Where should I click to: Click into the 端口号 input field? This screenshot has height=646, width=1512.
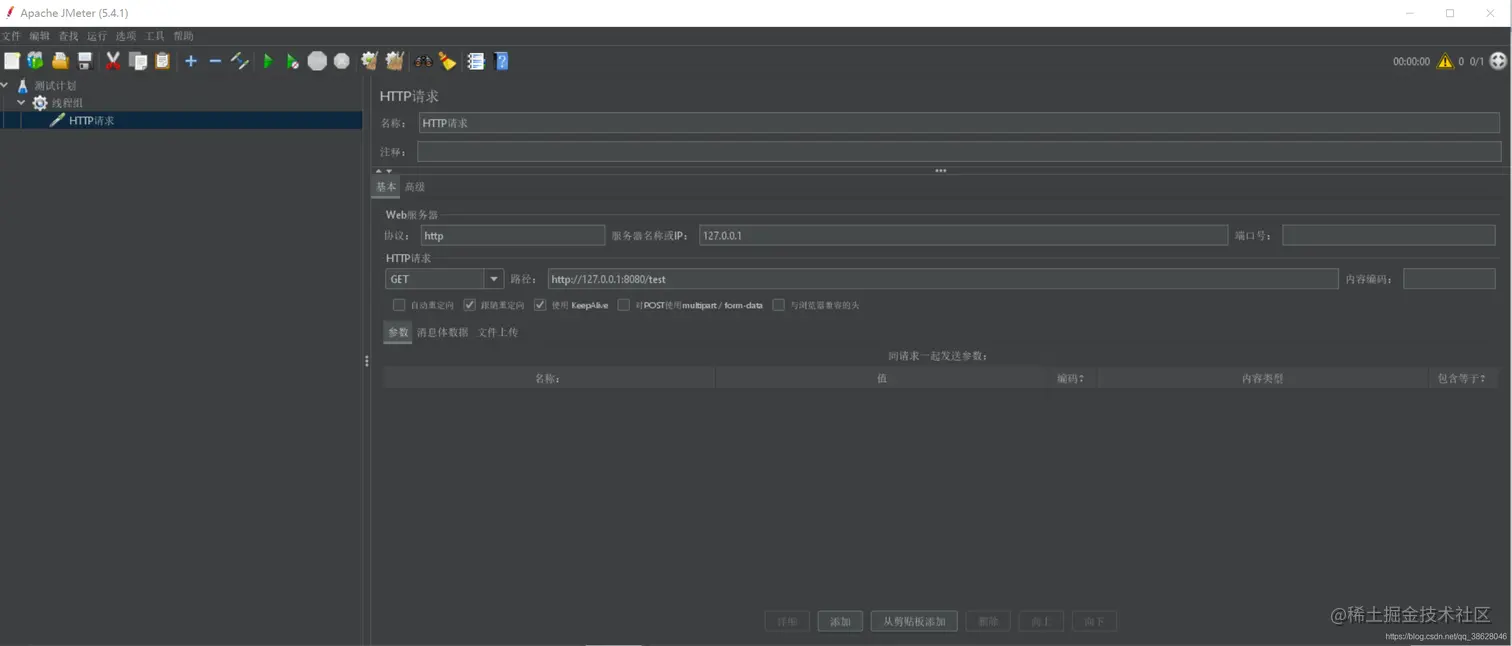(1389, 236)
